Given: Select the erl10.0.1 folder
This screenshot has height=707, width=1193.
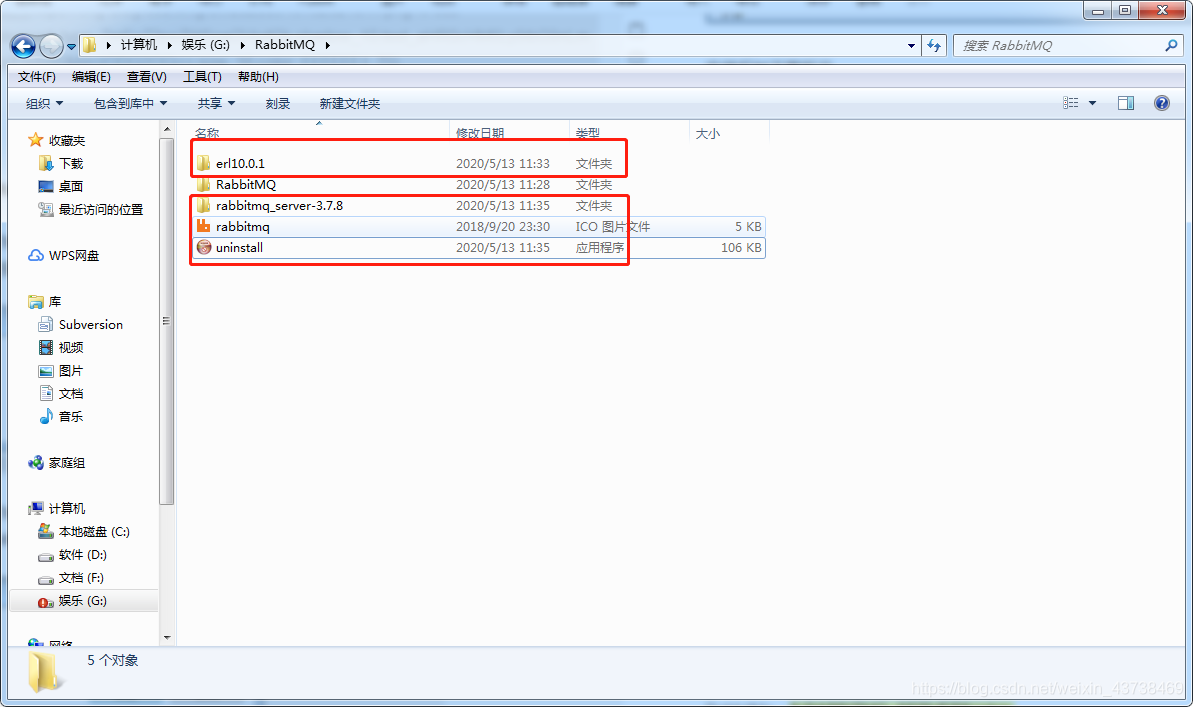Looking at the screenshot, I should [240, 164].
